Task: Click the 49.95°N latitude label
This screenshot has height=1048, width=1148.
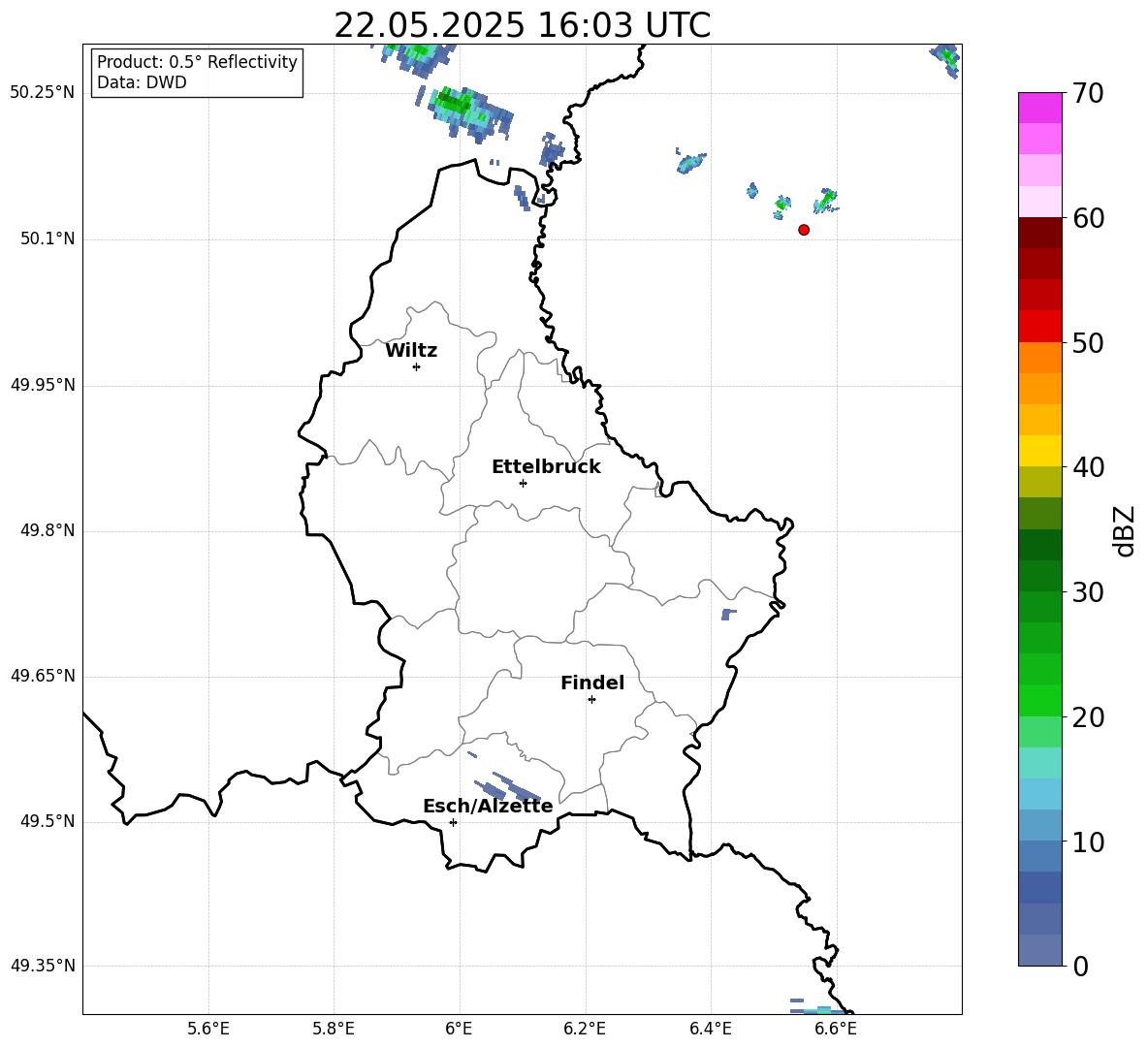Action: coord(43,385)
